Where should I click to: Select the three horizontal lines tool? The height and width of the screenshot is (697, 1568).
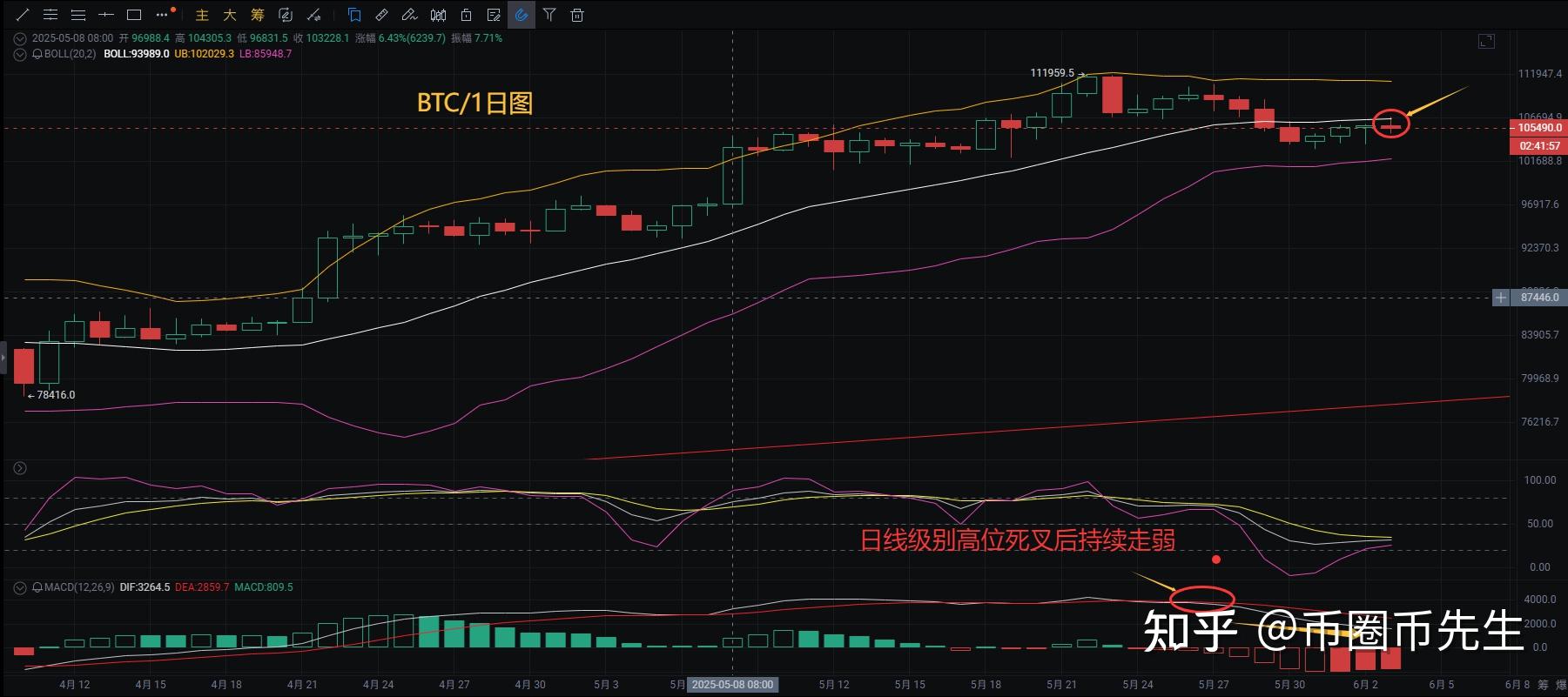point(78,15)
